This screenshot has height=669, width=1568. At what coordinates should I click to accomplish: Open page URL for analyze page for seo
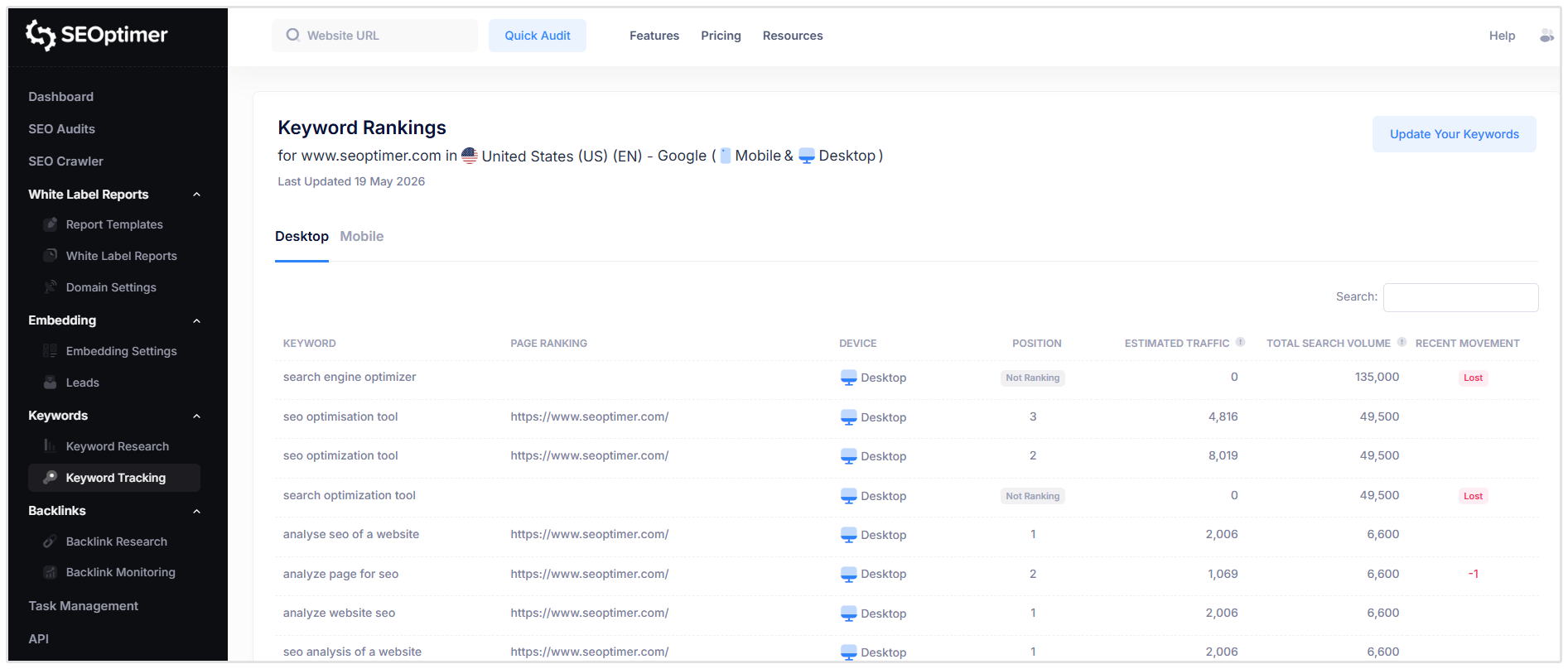pos(590,574)
